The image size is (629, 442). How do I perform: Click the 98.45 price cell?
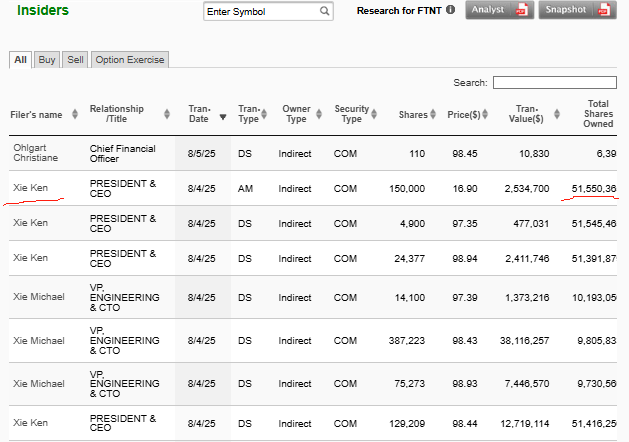pos(465,154)
